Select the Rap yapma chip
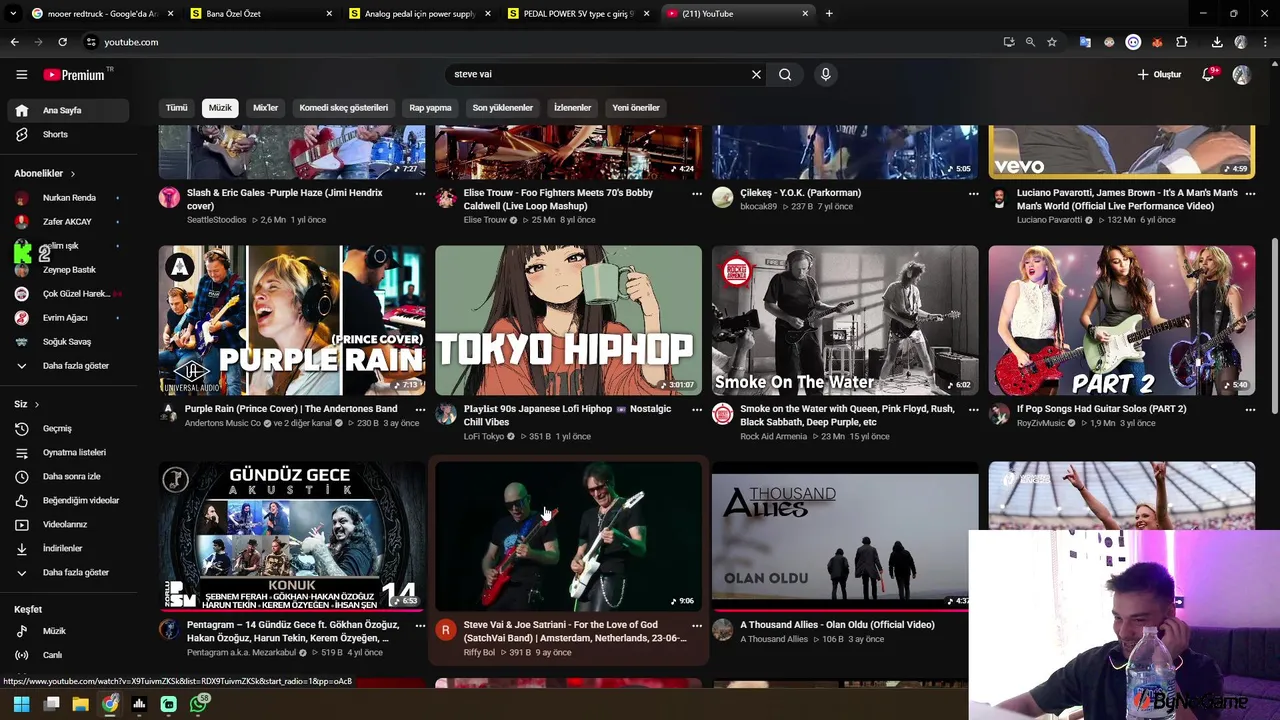Image resolution: width=1280 pixels, height=720 pixels. click(x=430, y=108)
